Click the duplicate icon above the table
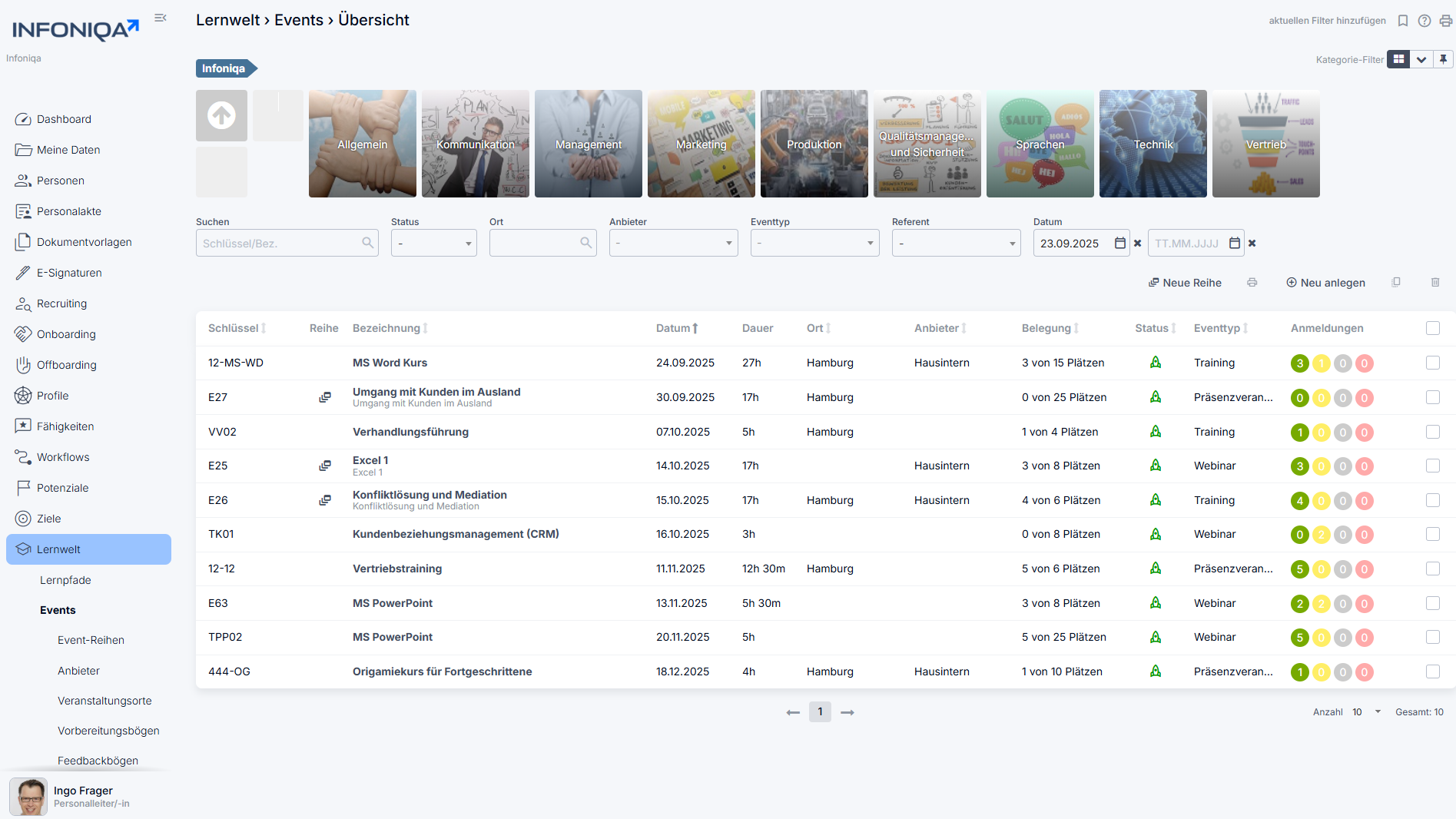 pos(1396,283)
